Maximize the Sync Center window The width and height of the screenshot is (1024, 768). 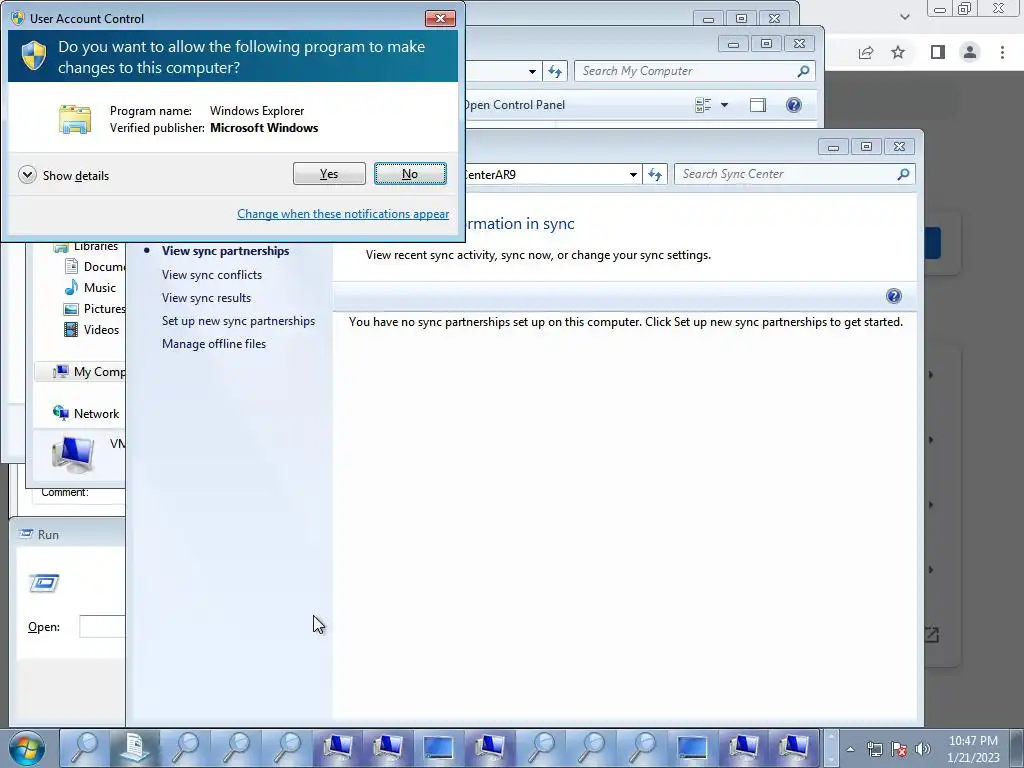(866, 146)
